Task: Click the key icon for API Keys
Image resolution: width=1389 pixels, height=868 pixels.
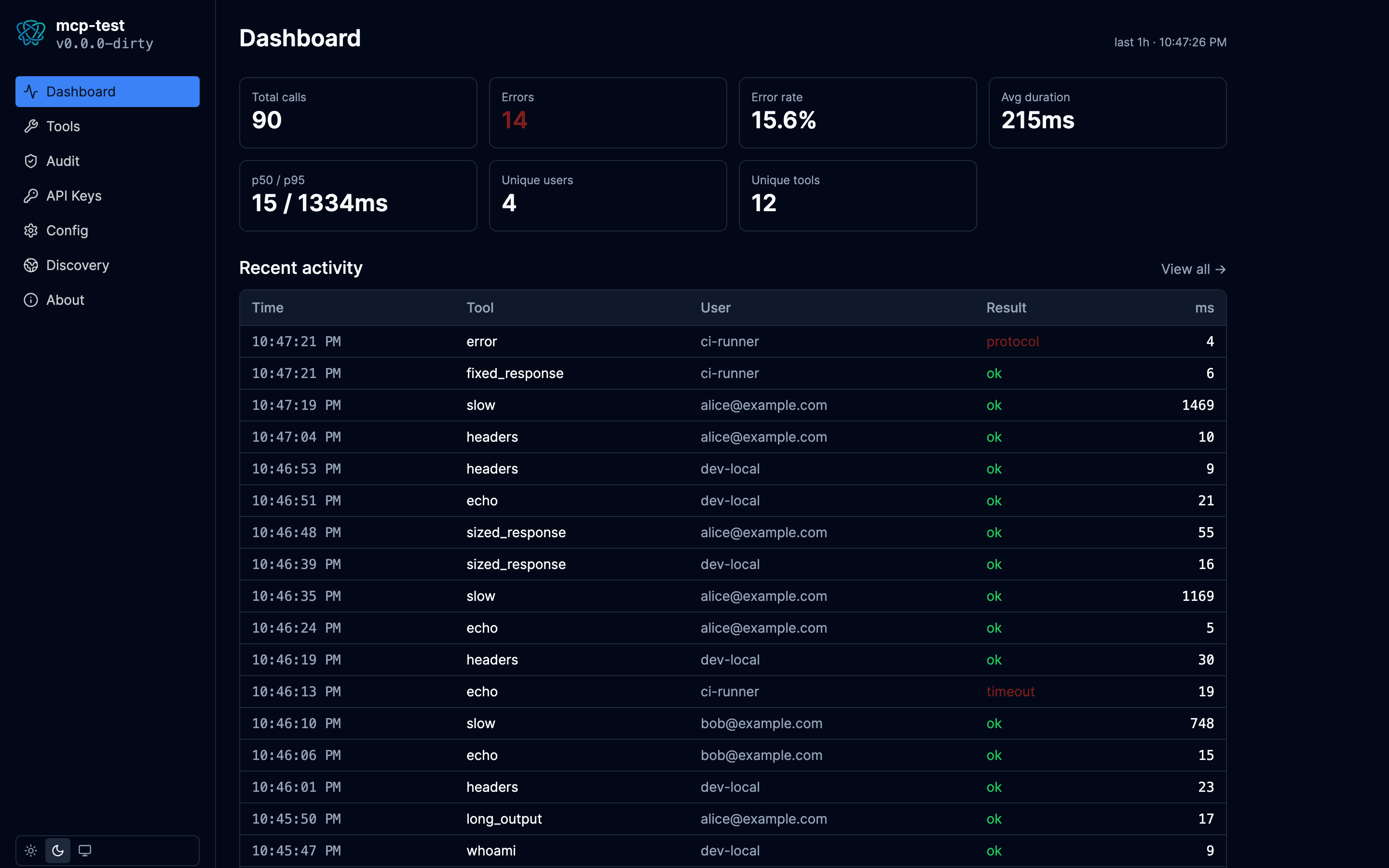Action: (x=31, y=196)
